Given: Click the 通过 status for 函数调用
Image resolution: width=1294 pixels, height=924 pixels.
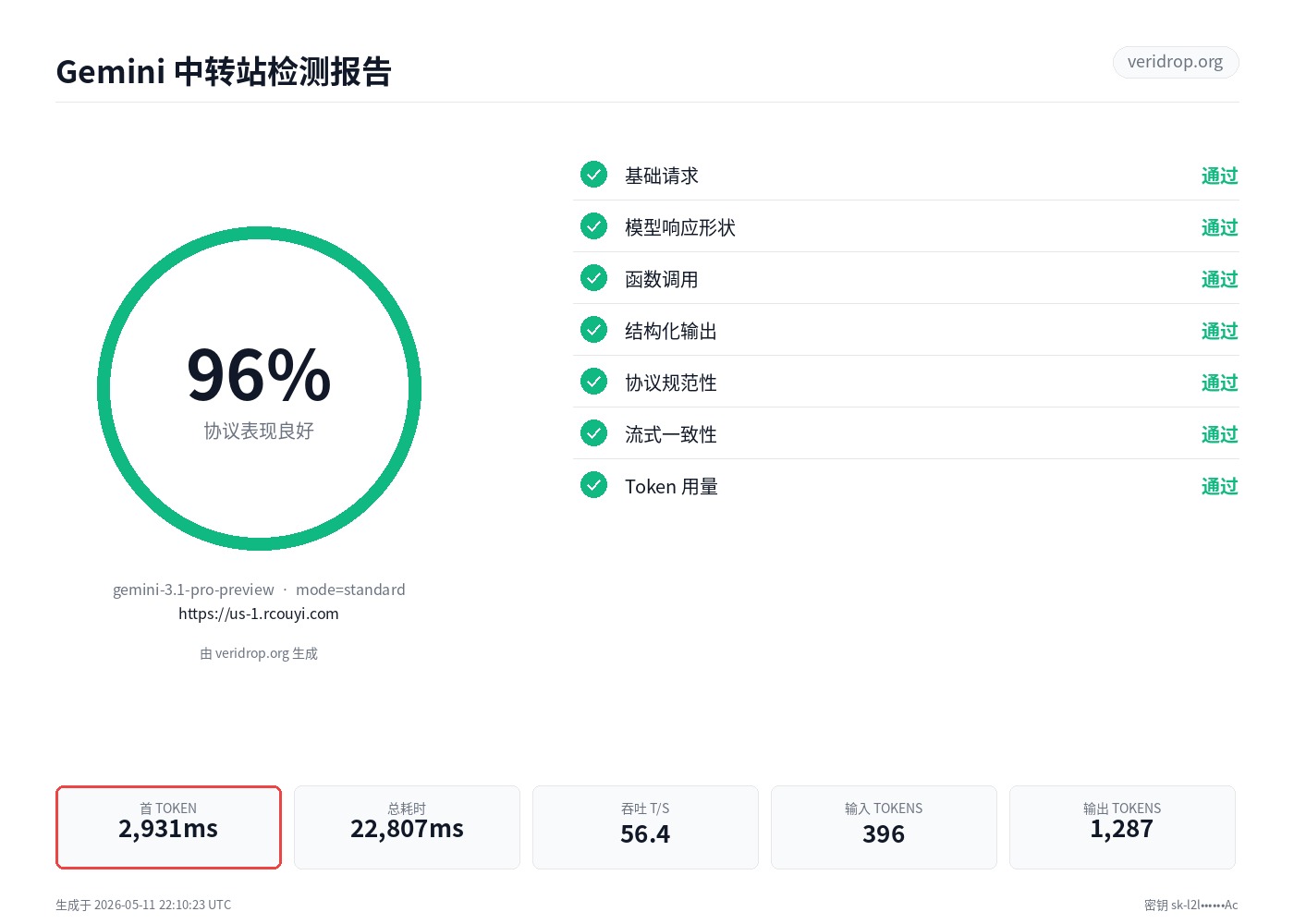Looking at the screenshot, I should coord(1219,279).
